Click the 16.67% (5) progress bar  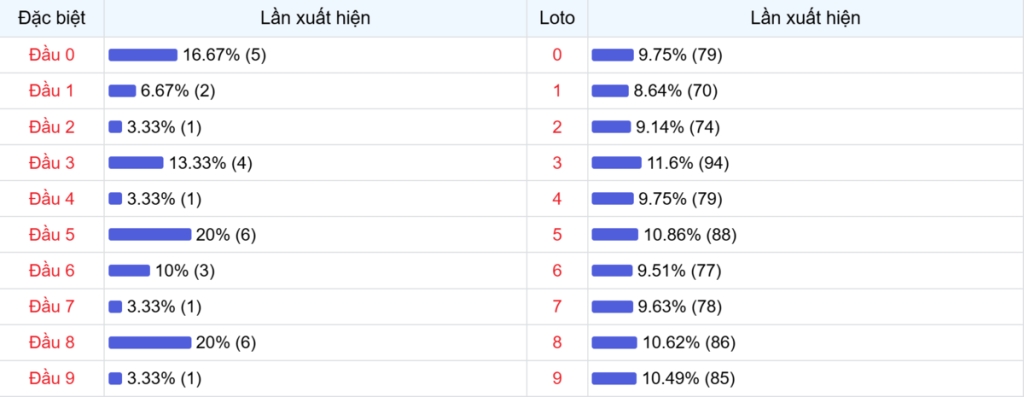(143, 55)
